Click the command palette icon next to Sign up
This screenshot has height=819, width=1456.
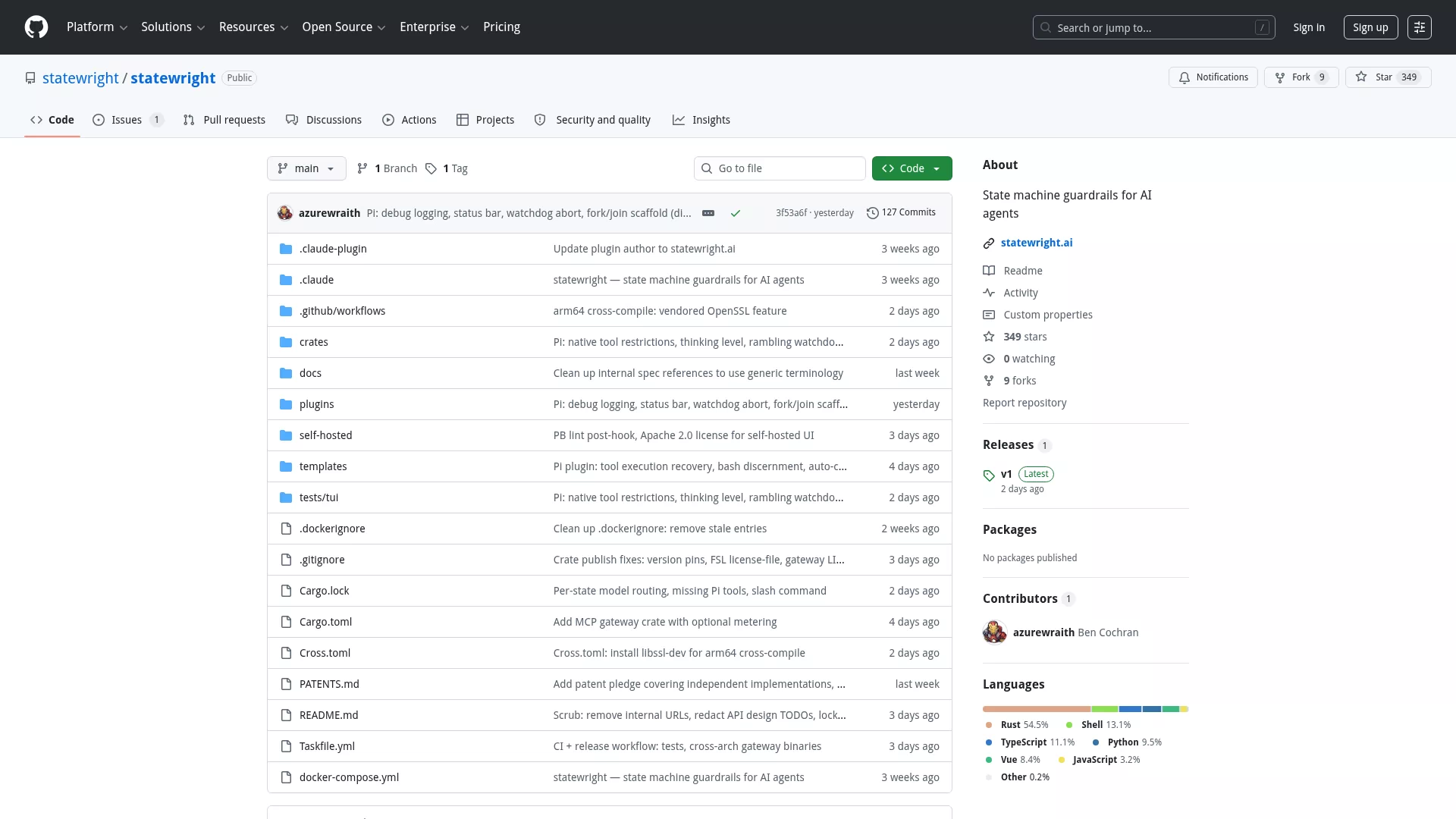(1420, 27)
